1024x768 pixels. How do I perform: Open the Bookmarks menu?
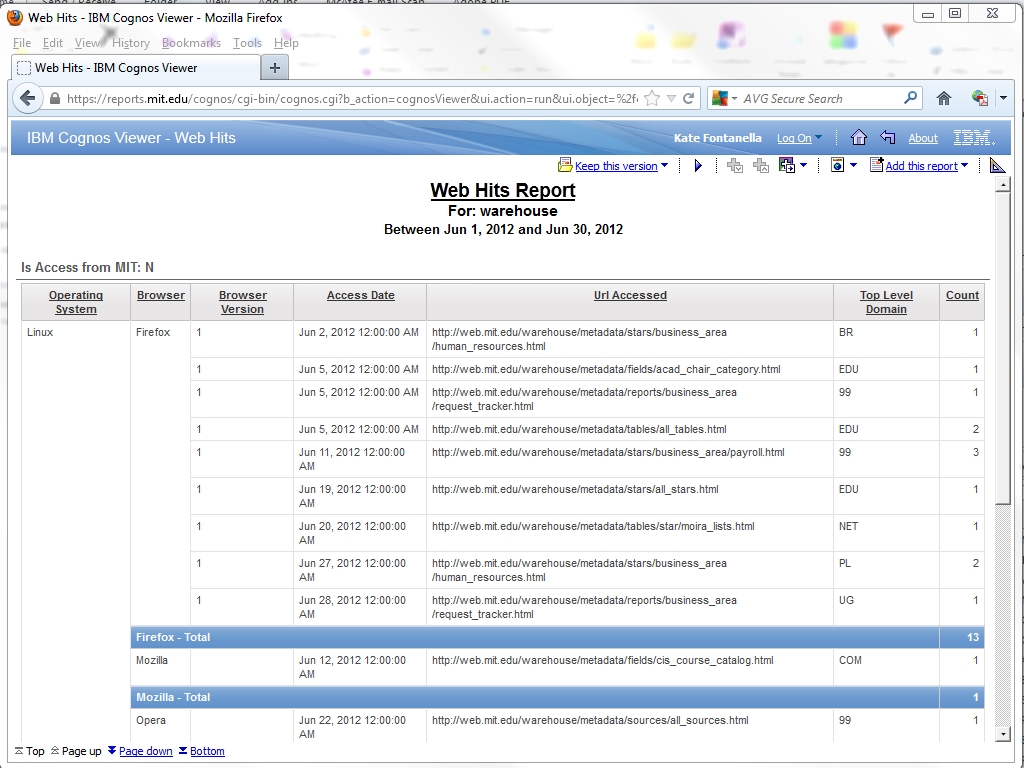tap(191, 43)
